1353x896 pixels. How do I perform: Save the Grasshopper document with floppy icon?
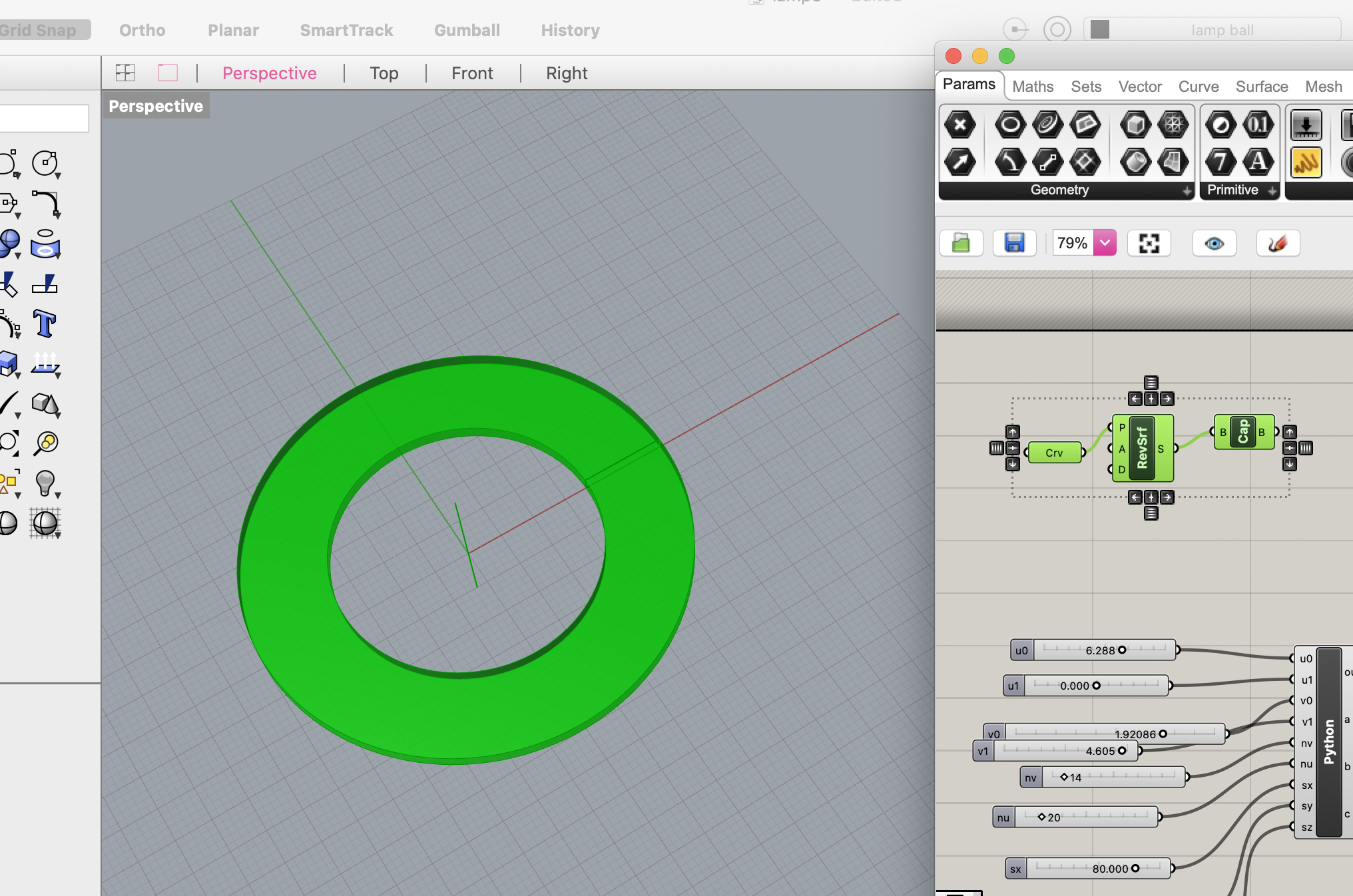[x=1014, y=243]
